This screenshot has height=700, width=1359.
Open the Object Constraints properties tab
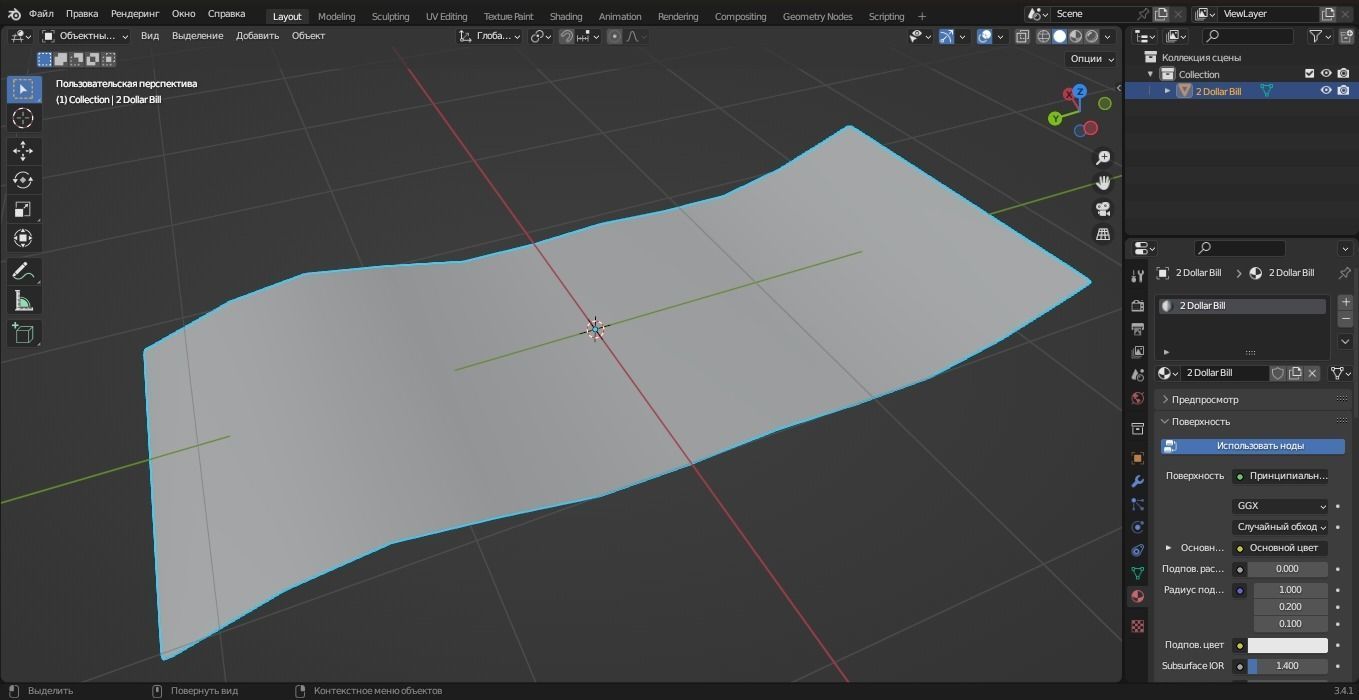click(x=1137, y=550)
